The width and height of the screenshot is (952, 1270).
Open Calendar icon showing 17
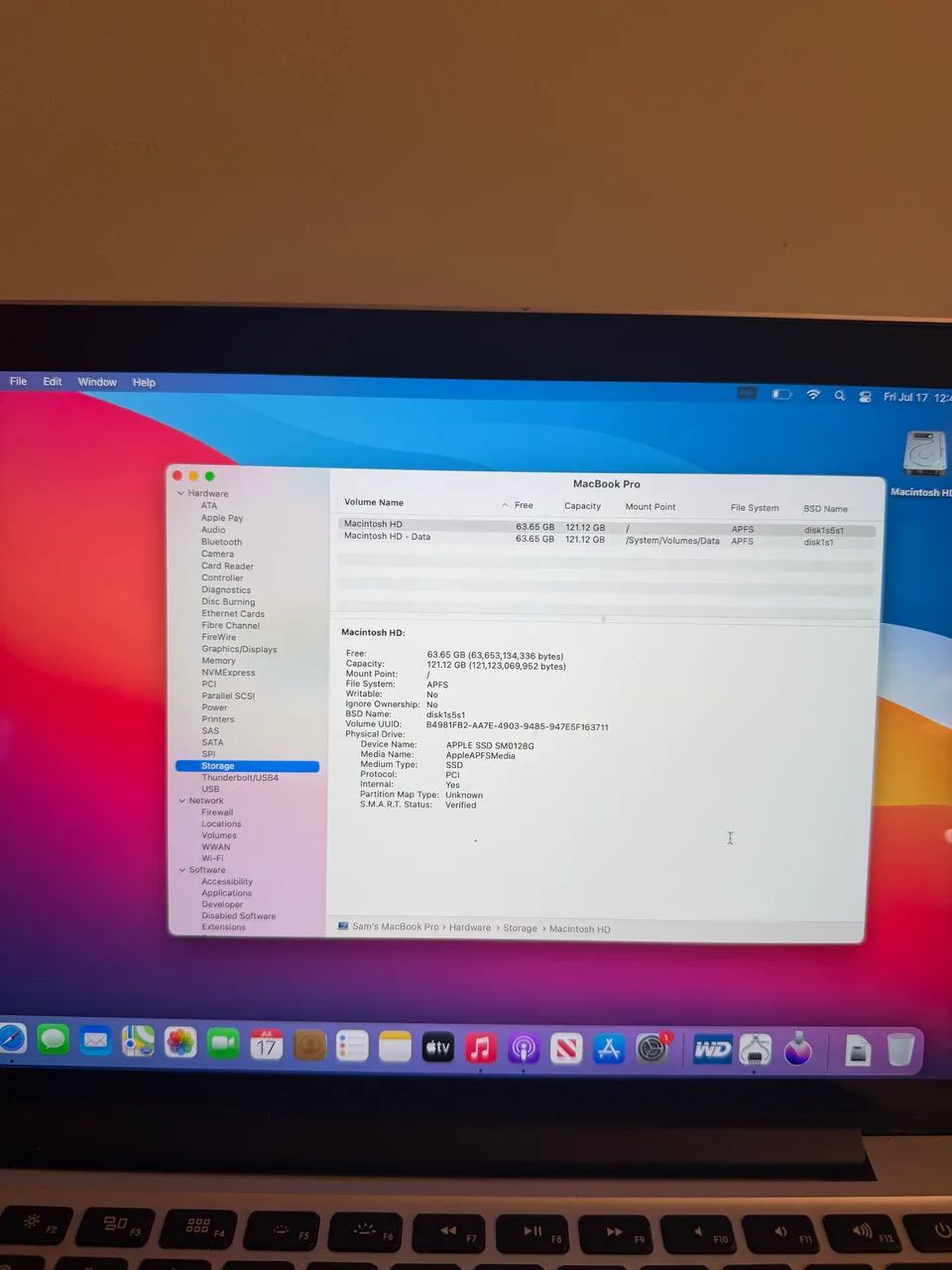266,1045
